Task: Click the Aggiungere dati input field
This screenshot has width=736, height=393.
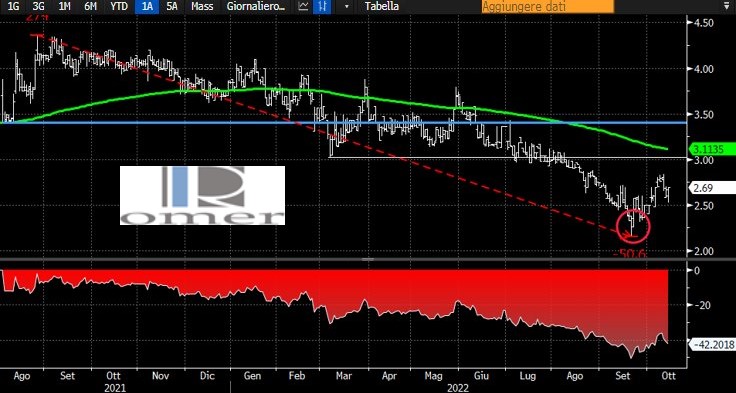Action: pyautogui.click(x=547, y=7)
